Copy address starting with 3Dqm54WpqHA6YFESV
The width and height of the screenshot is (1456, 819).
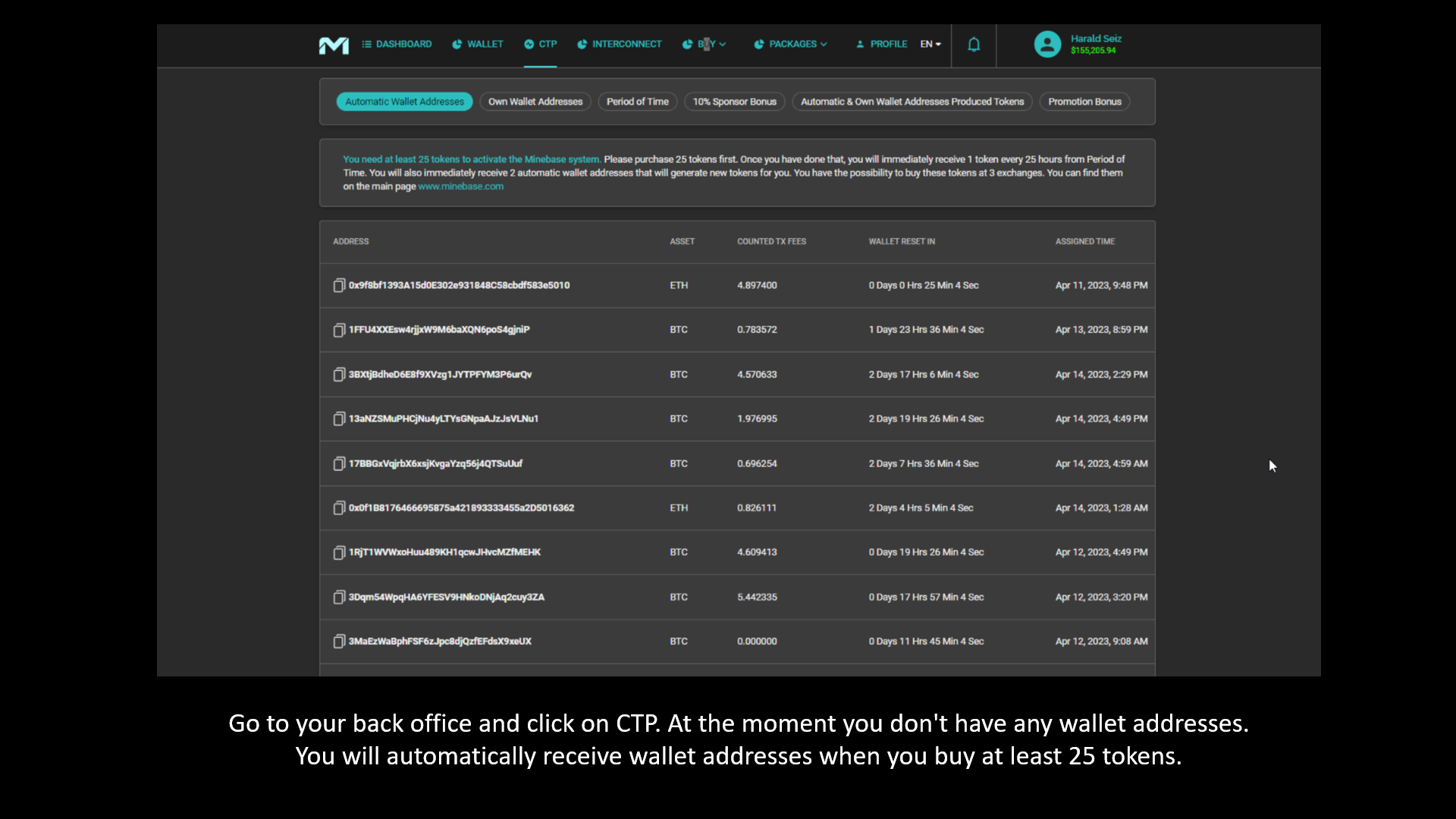coord(339,597)
